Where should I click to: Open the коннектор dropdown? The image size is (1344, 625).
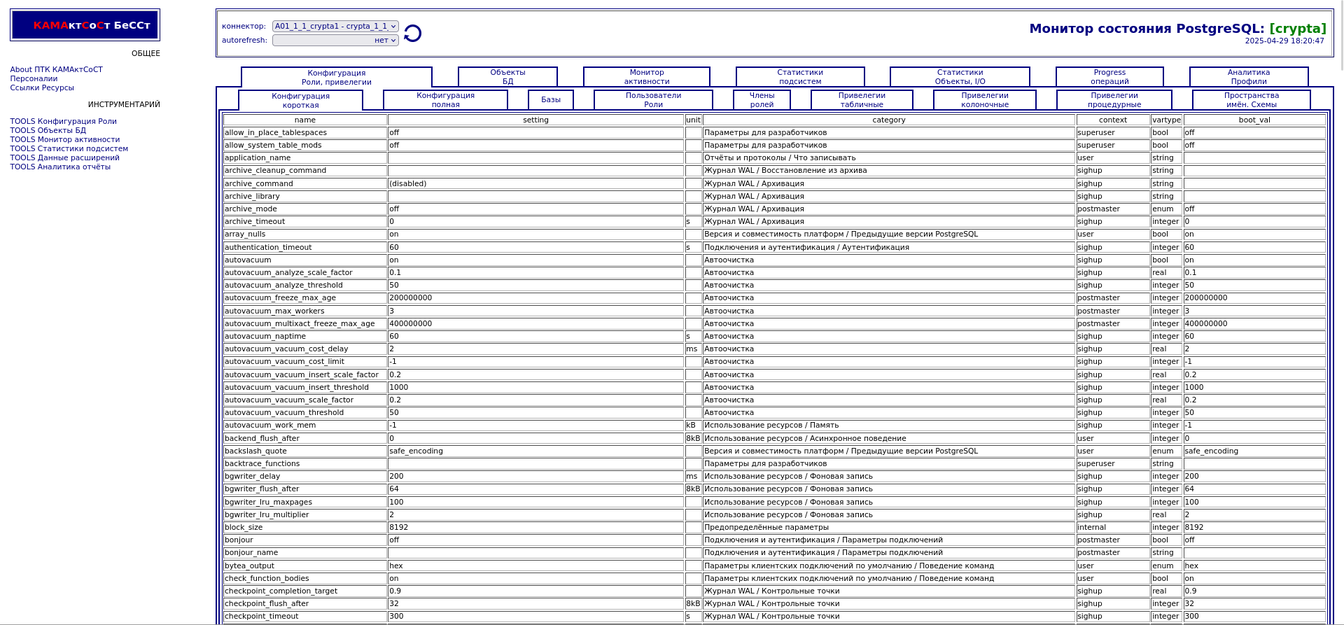335,26
